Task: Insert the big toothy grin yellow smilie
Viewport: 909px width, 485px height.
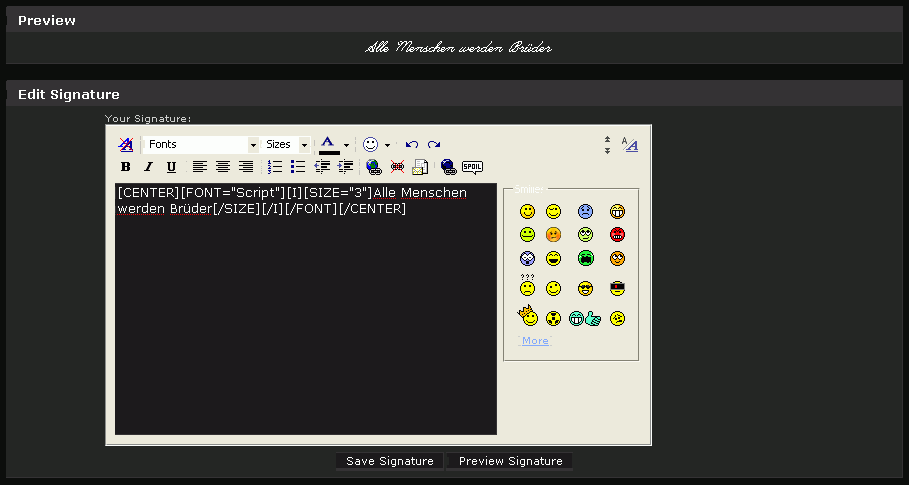Action: click(617, 211)
